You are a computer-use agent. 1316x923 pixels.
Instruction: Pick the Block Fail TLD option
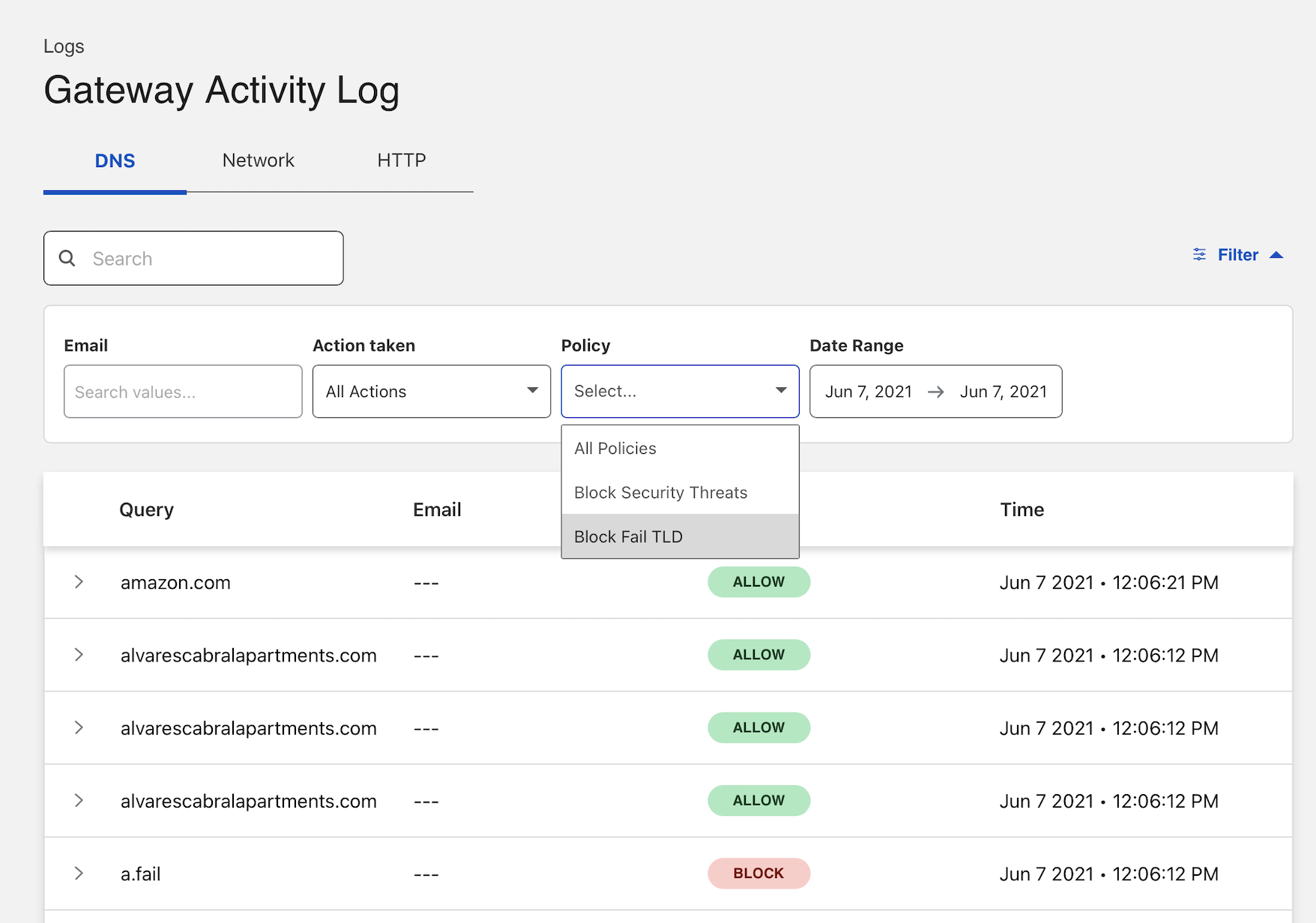click(x=628, y=536)
